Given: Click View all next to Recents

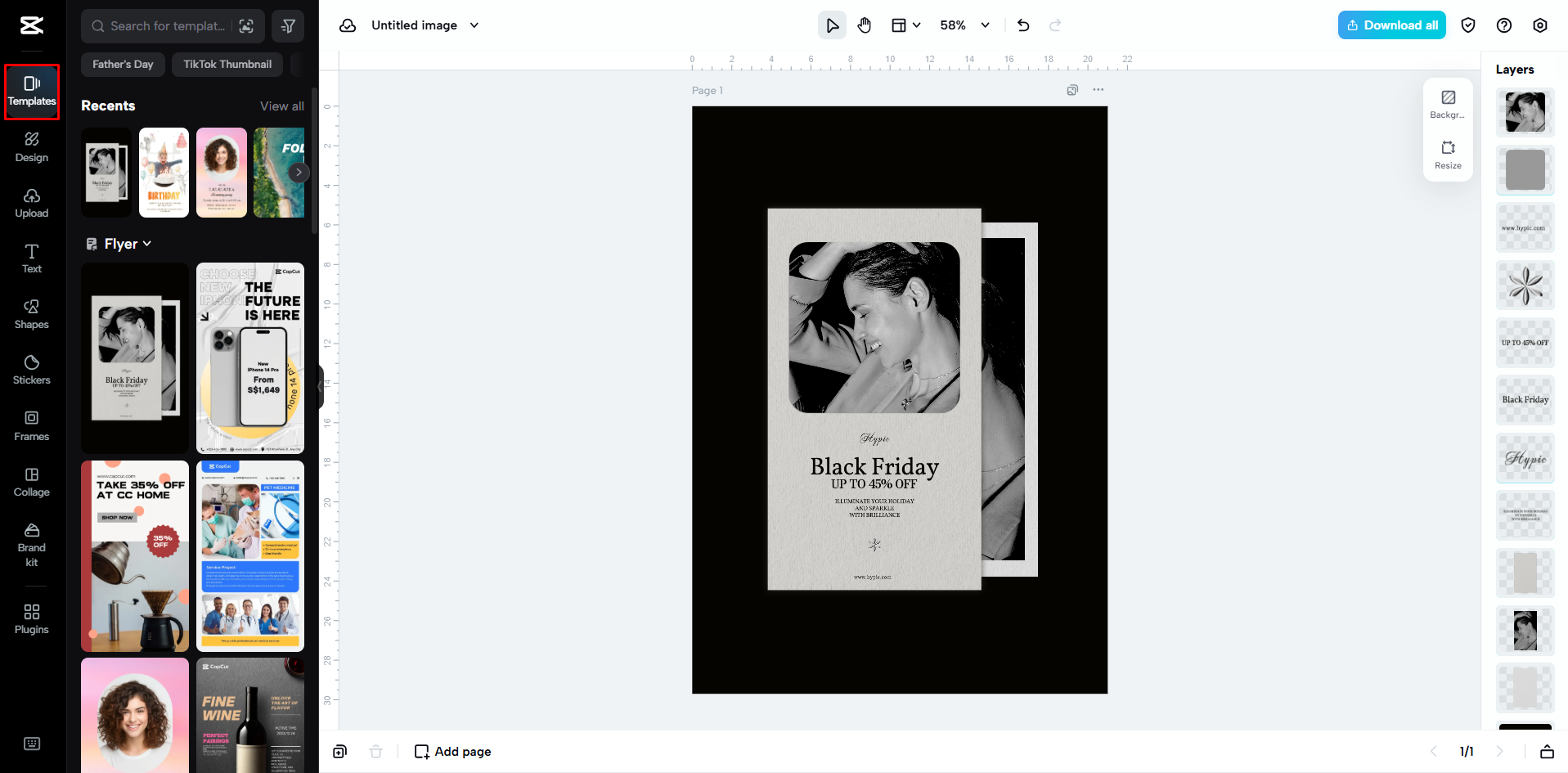Looking at the screenshot, I should [281, 106].
